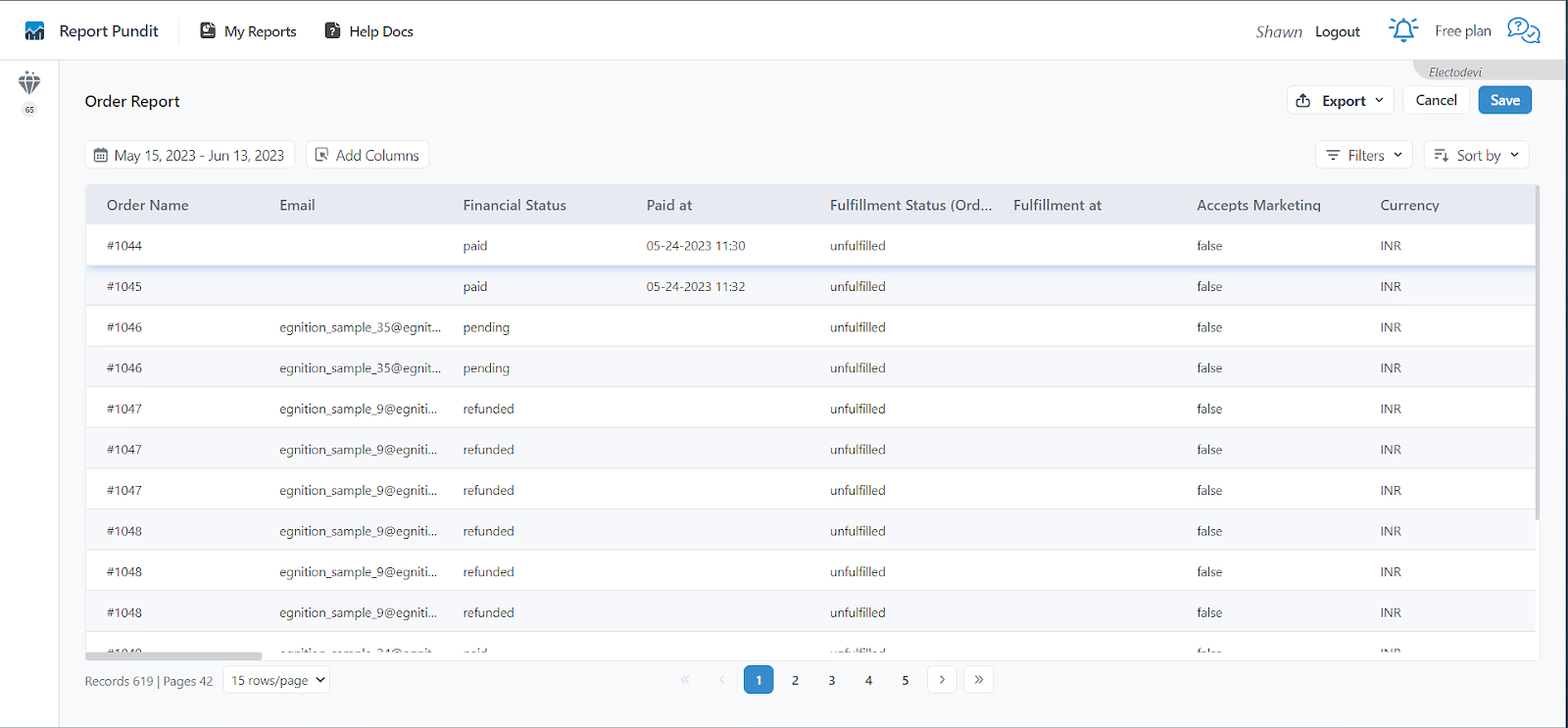Click the Email column header
The width and height of the screenshot is (1568, 728).
[x=297, y=205]
